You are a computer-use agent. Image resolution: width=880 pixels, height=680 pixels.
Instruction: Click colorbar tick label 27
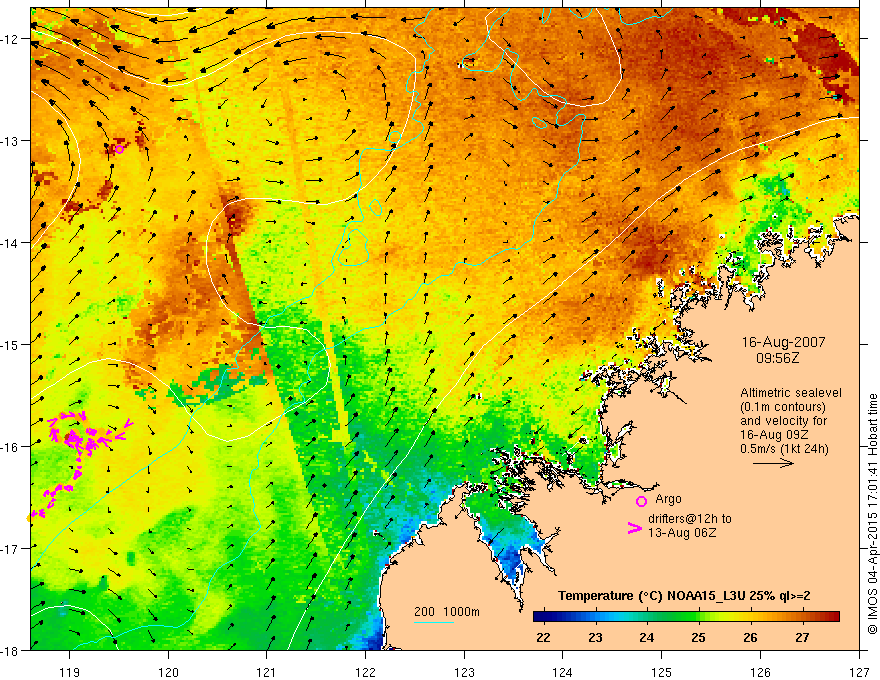(802, 637)
